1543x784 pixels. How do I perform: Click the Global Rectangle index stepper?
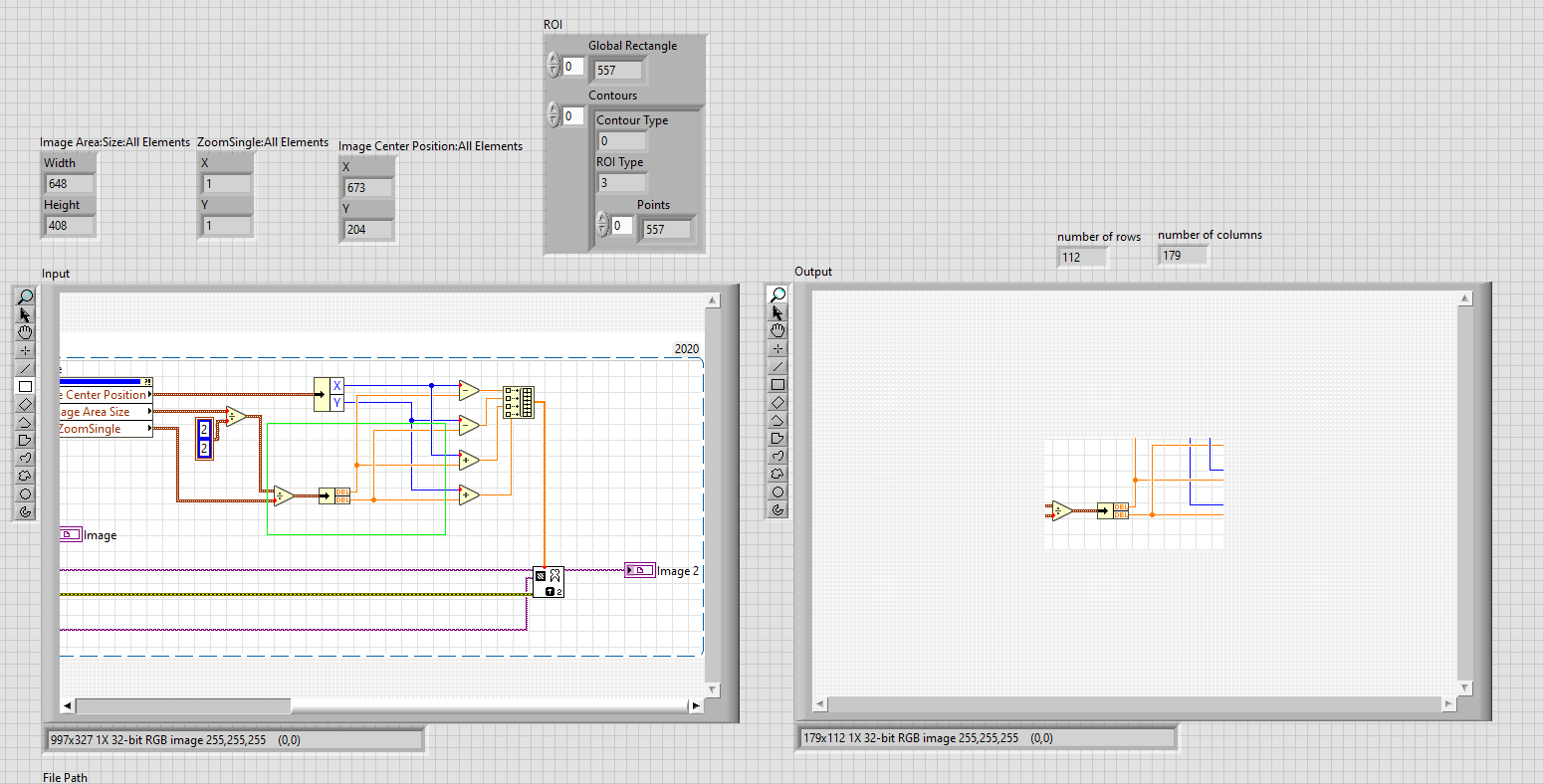click(553, 67)
